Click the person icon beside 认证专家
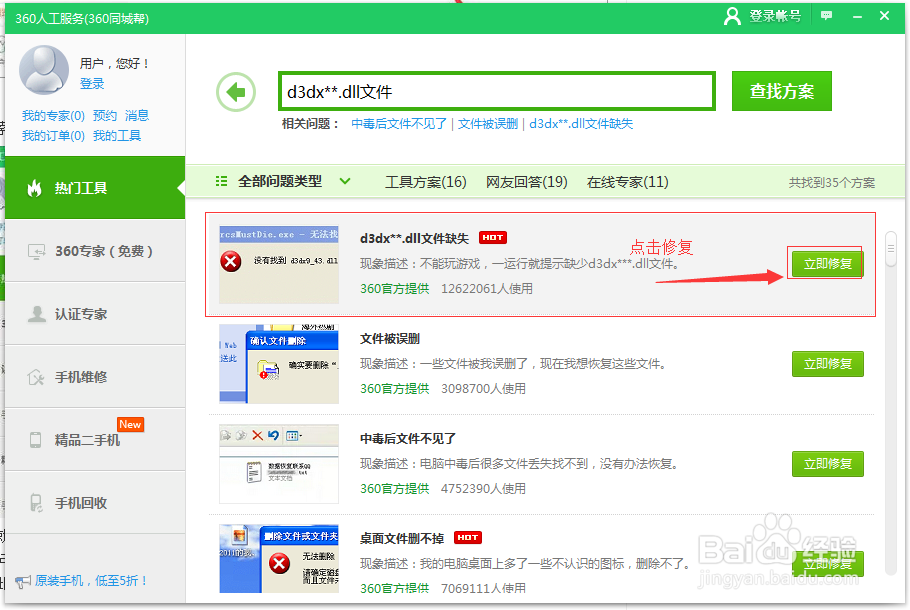910x610 pixels. (x=37, y=314)
